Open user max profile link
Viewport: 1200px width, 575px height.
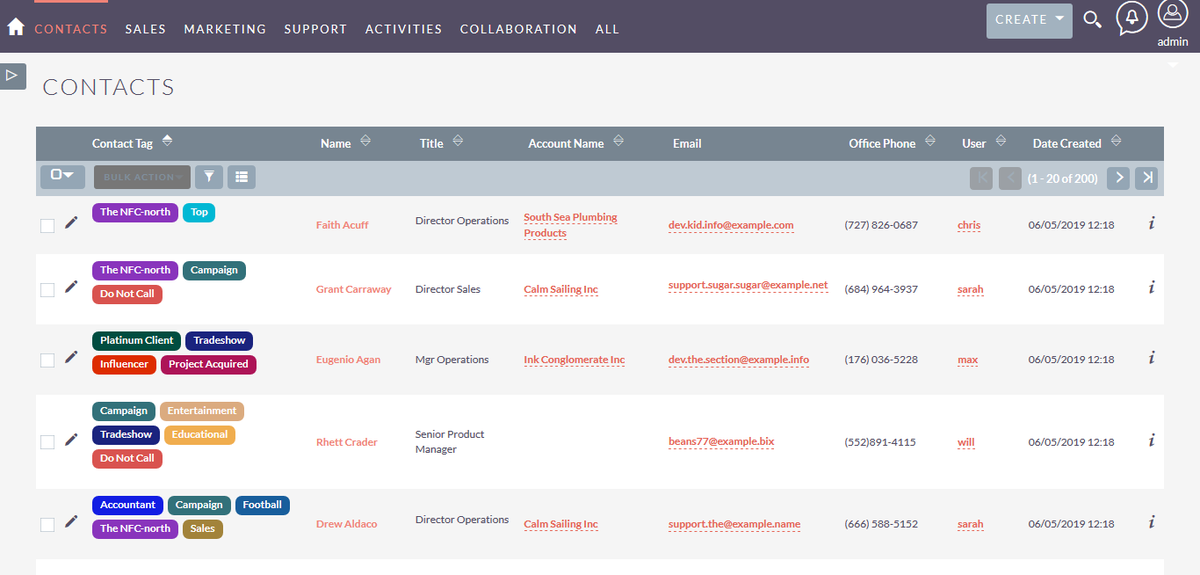point(967,359)
